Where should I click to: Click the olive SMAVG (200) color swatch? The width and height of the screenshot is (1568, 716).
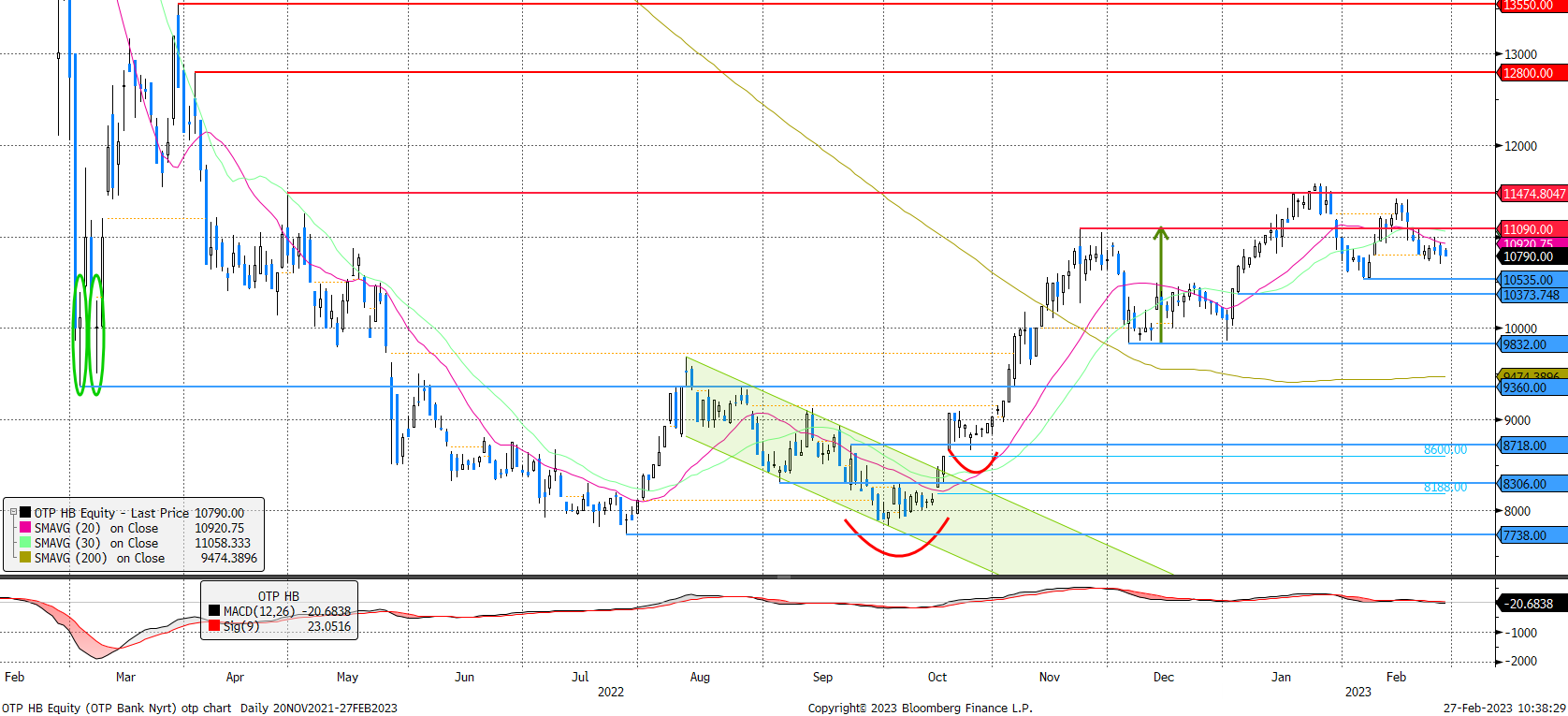[x=25, y=558]
